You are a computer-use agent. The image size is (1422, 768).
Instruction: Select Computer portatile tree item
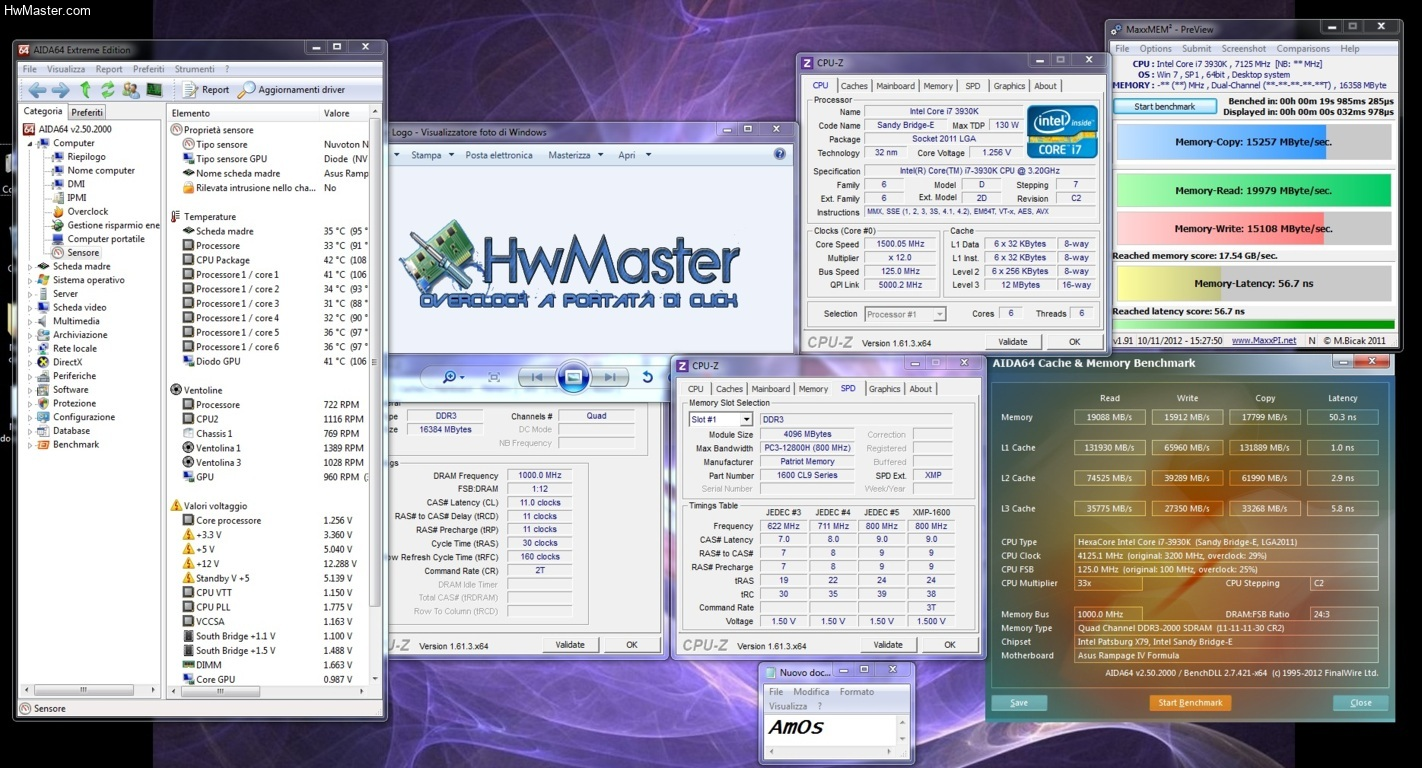tap(98, 239)
